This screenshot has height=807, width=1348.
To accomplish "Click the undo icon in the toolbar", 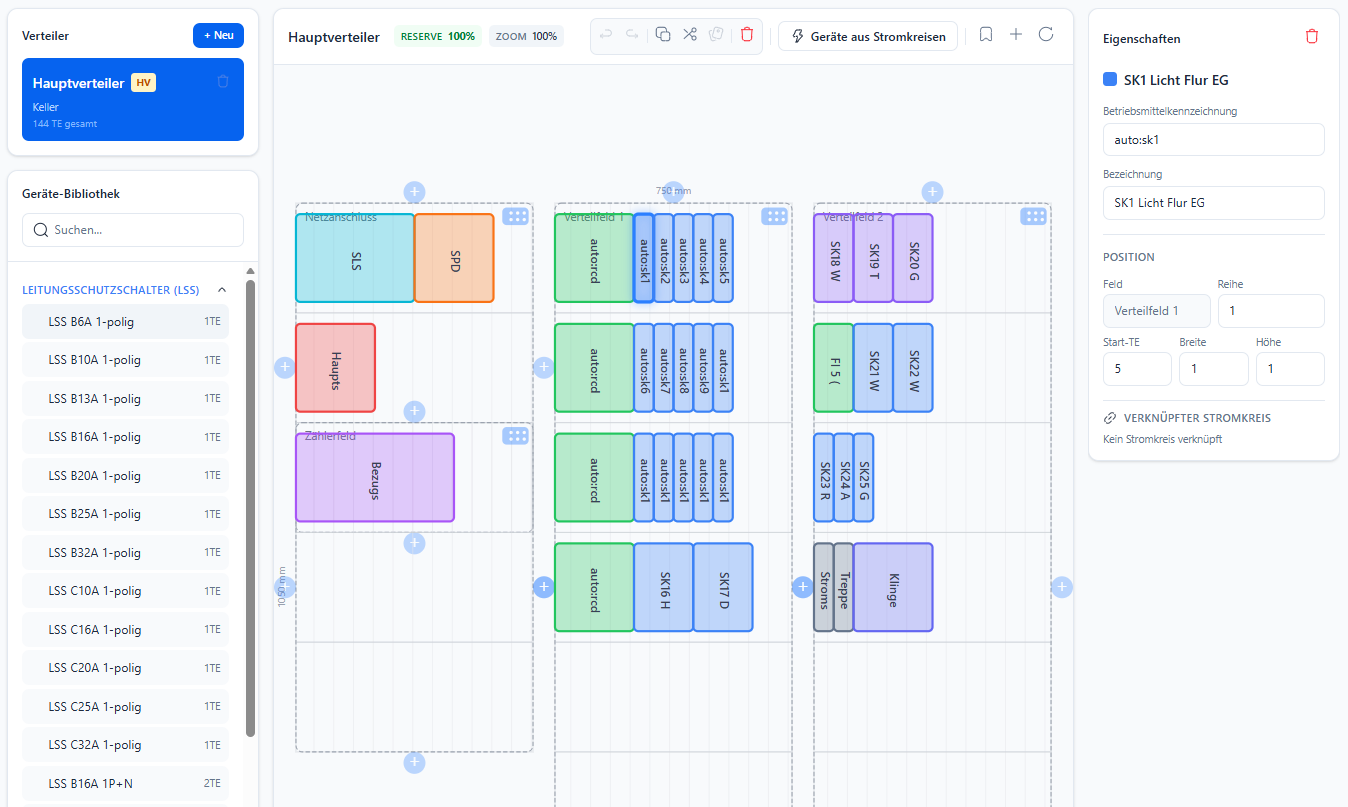I will pyautogui.click(x=605, y=33).
